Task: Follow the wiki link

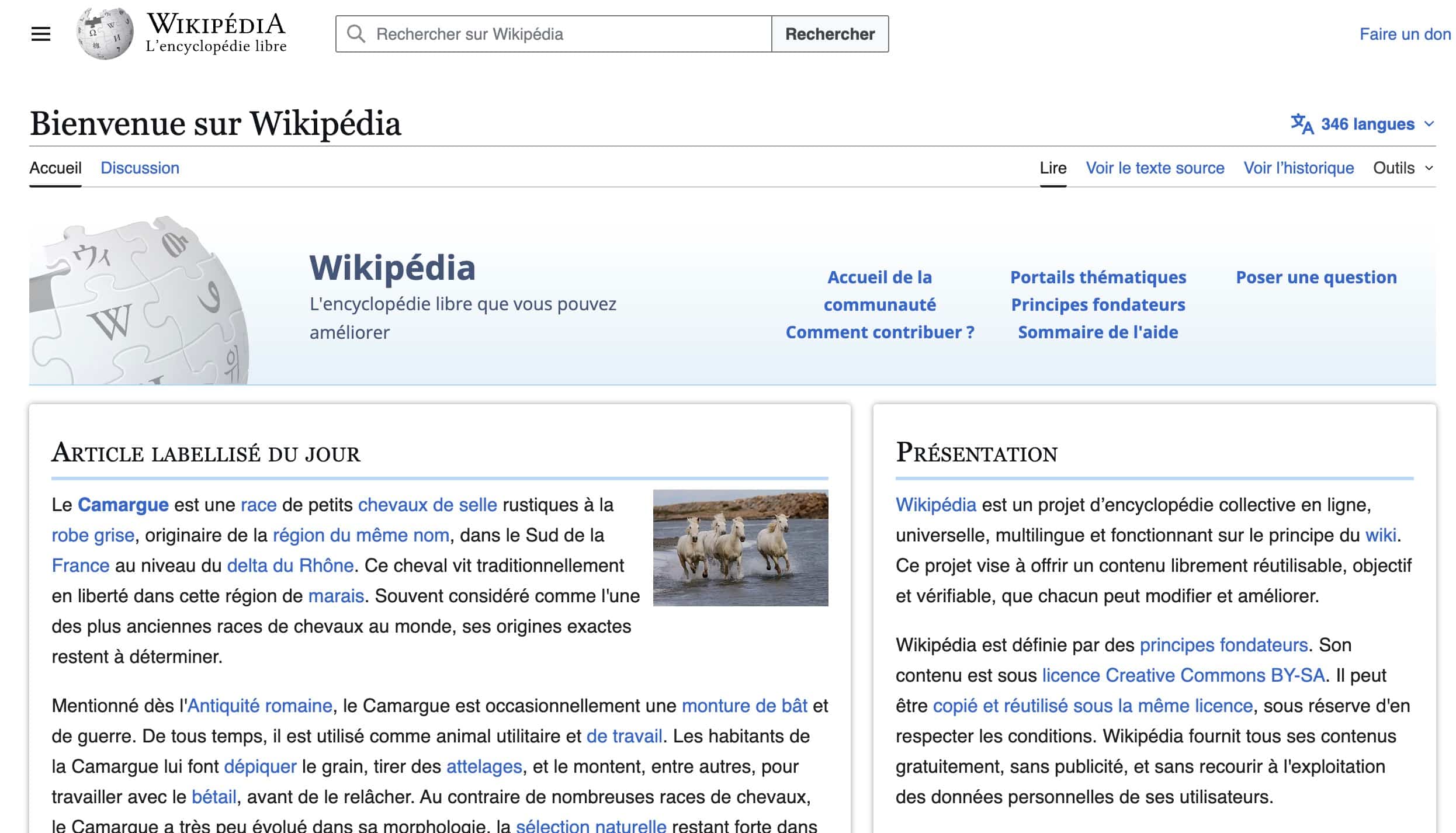Action: coord(1381,535)
